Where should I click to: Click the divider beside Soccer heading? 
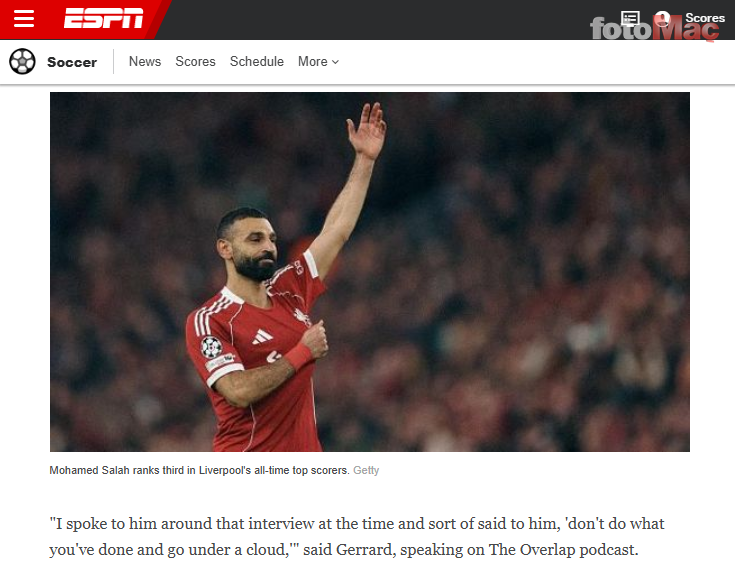click(x=113, y=61)
